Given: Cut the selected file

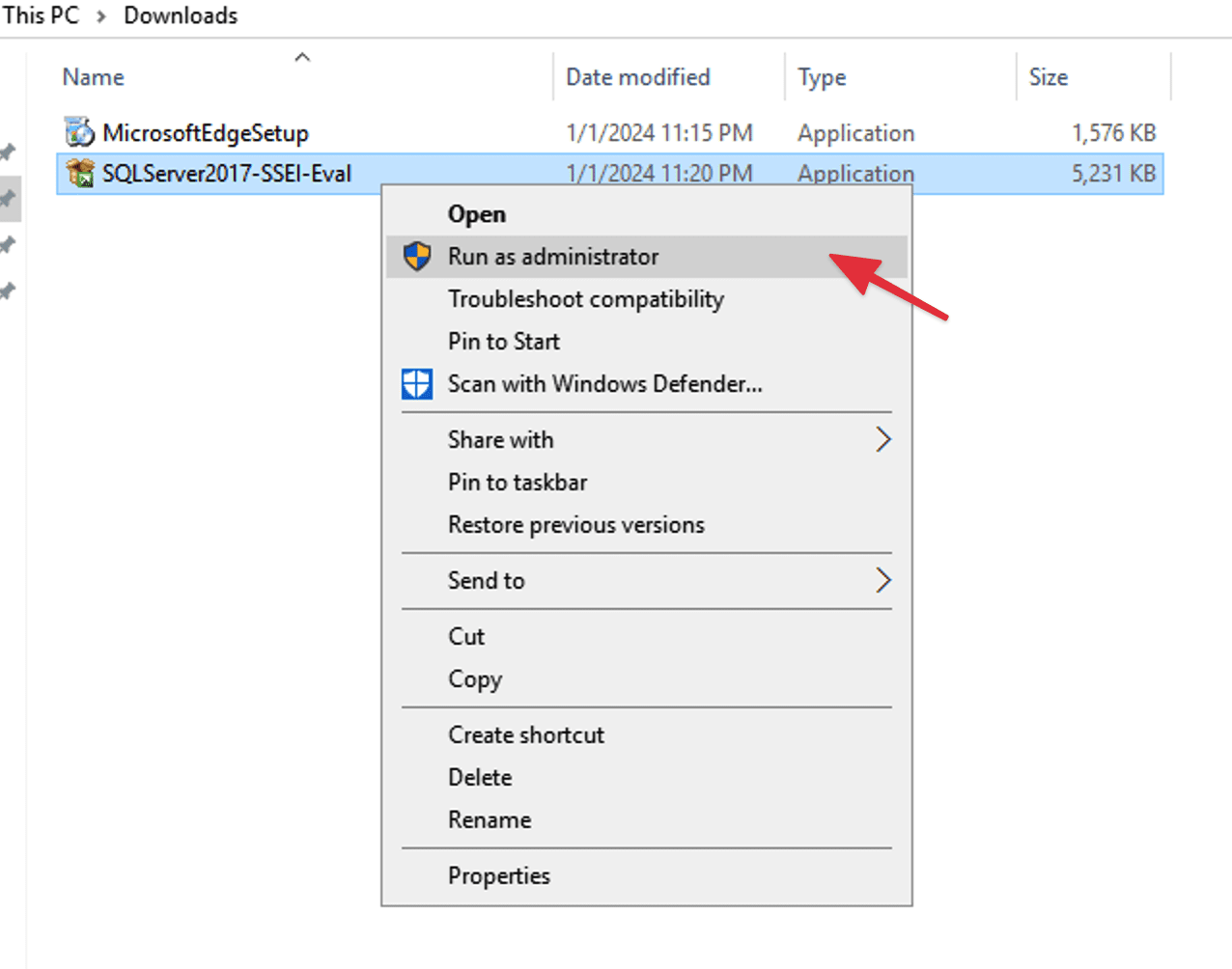Looking at the screenshot, I should click(x=466, y=637).
